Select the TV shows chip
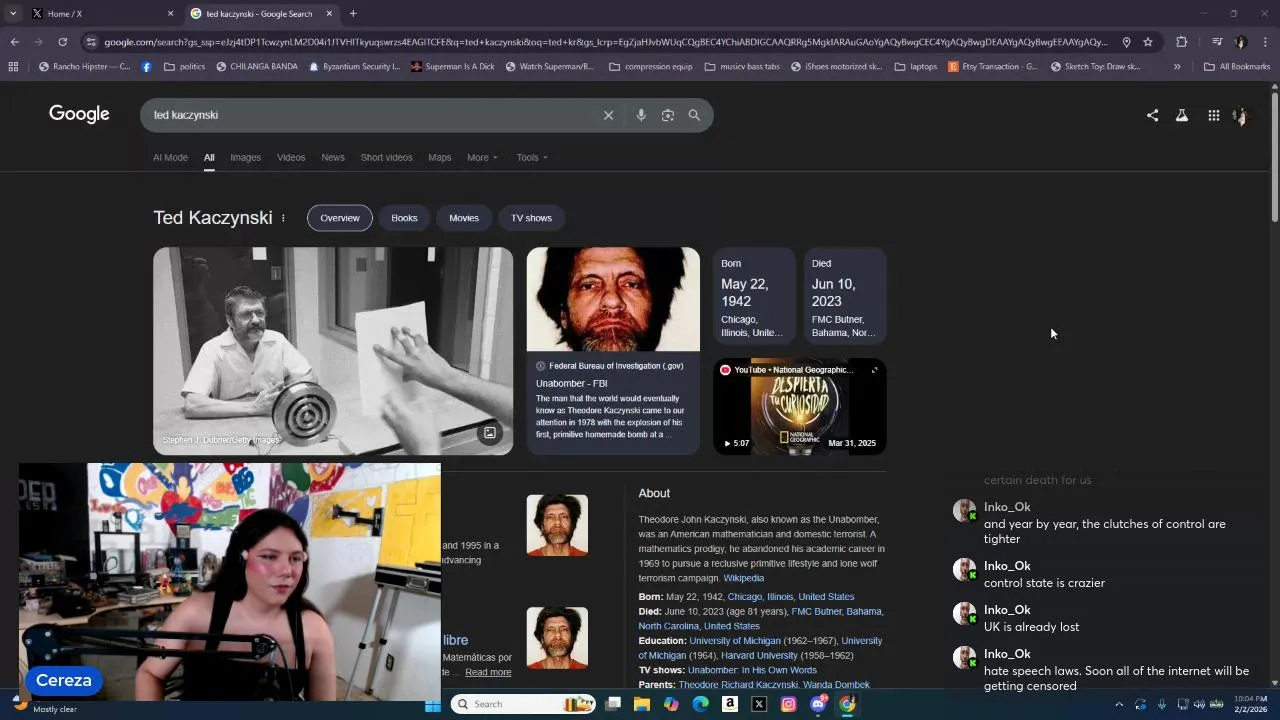 532,218
